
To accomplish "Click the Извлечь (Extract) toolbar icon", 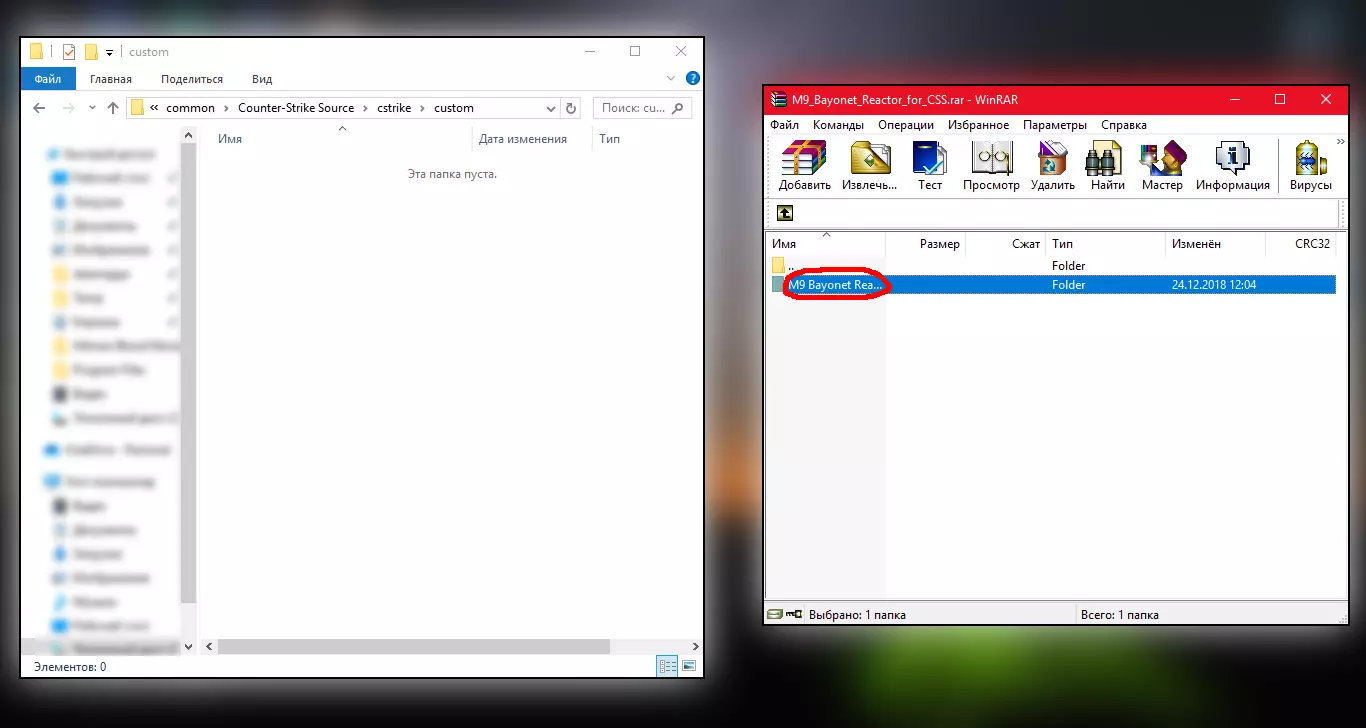I will [870, 158].
